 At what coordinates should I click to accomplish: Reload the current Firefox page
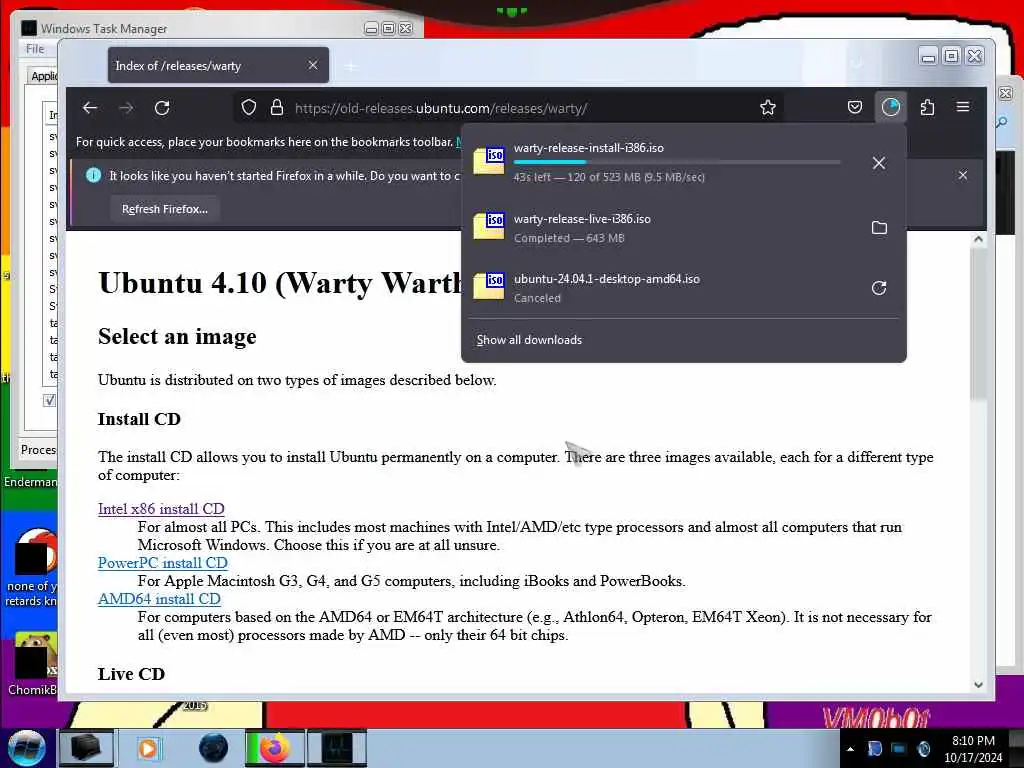162,108
